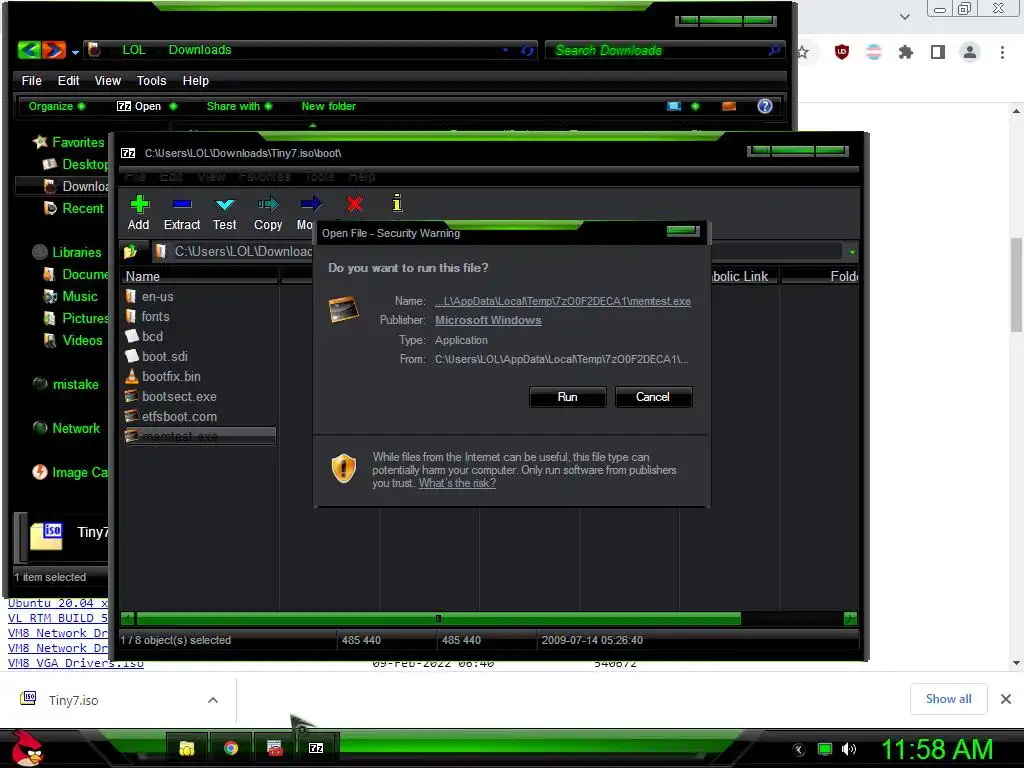The height and width of the screenshot is (768, 1024).
Task: Select boot.sdi in the 7-Zip list
Action: click(157, 357)
